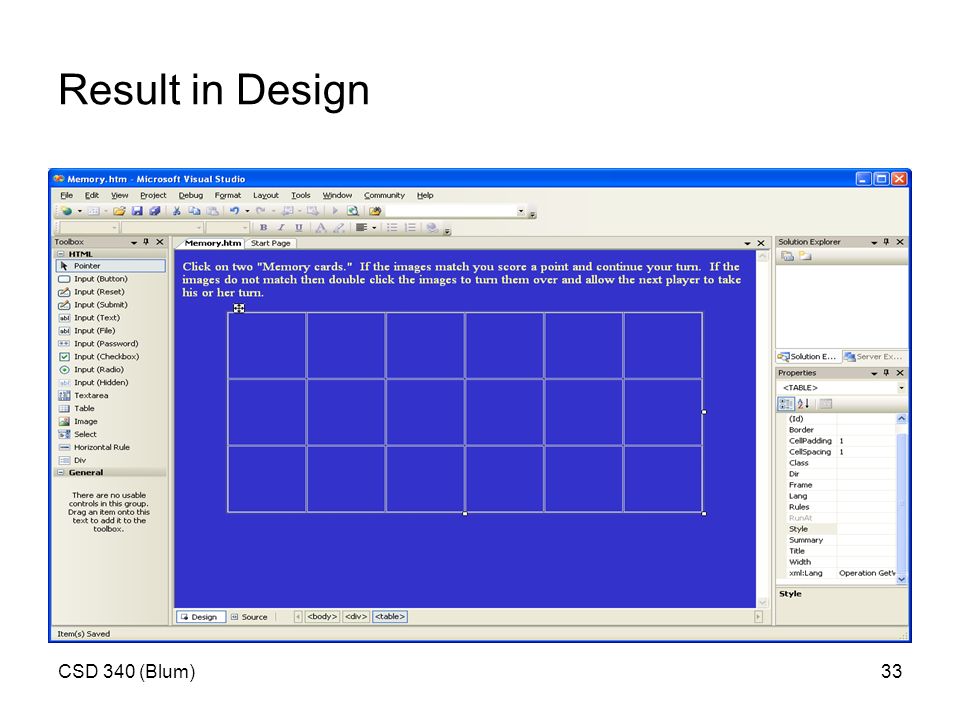Click the Categorized view icon in Properties
Viewport: 960px width, 720px height.
(786, 404)
